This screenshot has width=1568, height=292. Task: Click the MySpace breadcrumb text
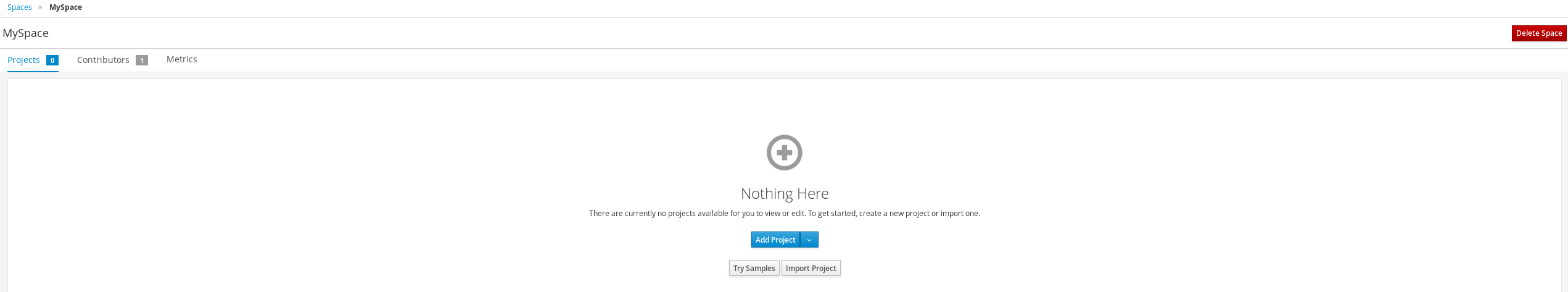(x=65, y=7)
